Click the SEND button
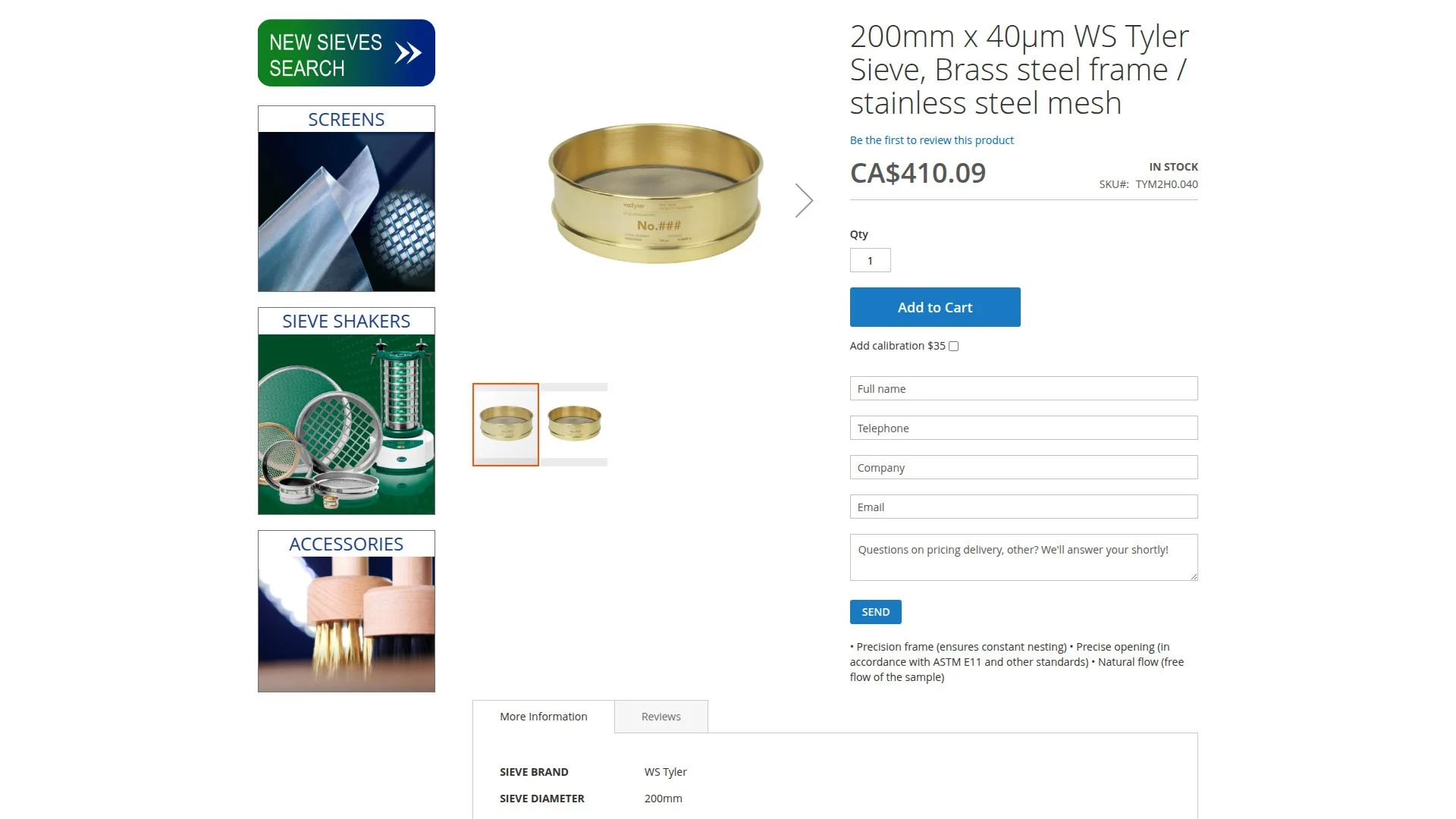Screen dimensions: 1456x819 [876, 612]
